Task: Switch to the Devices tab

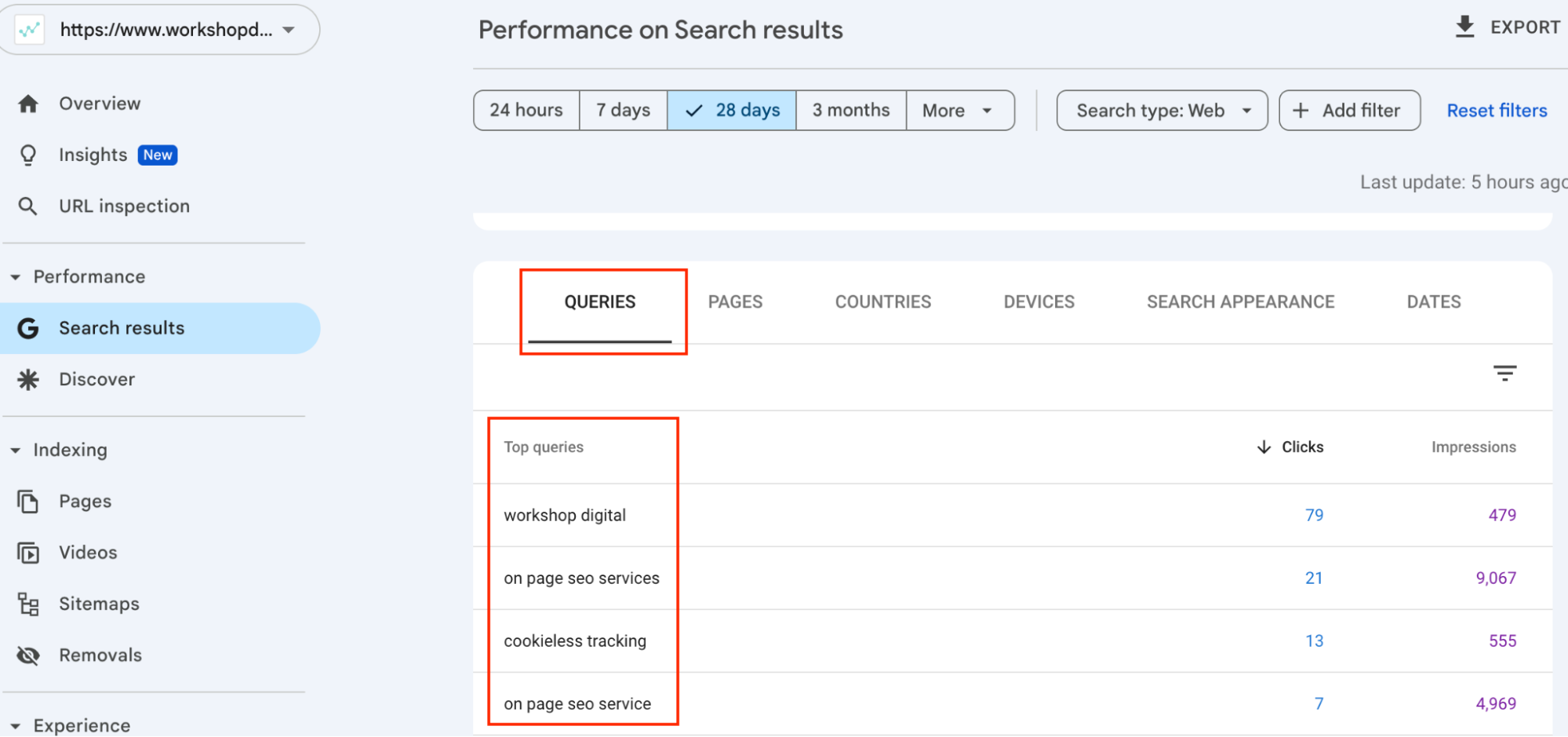Action: pos(1039,302)
